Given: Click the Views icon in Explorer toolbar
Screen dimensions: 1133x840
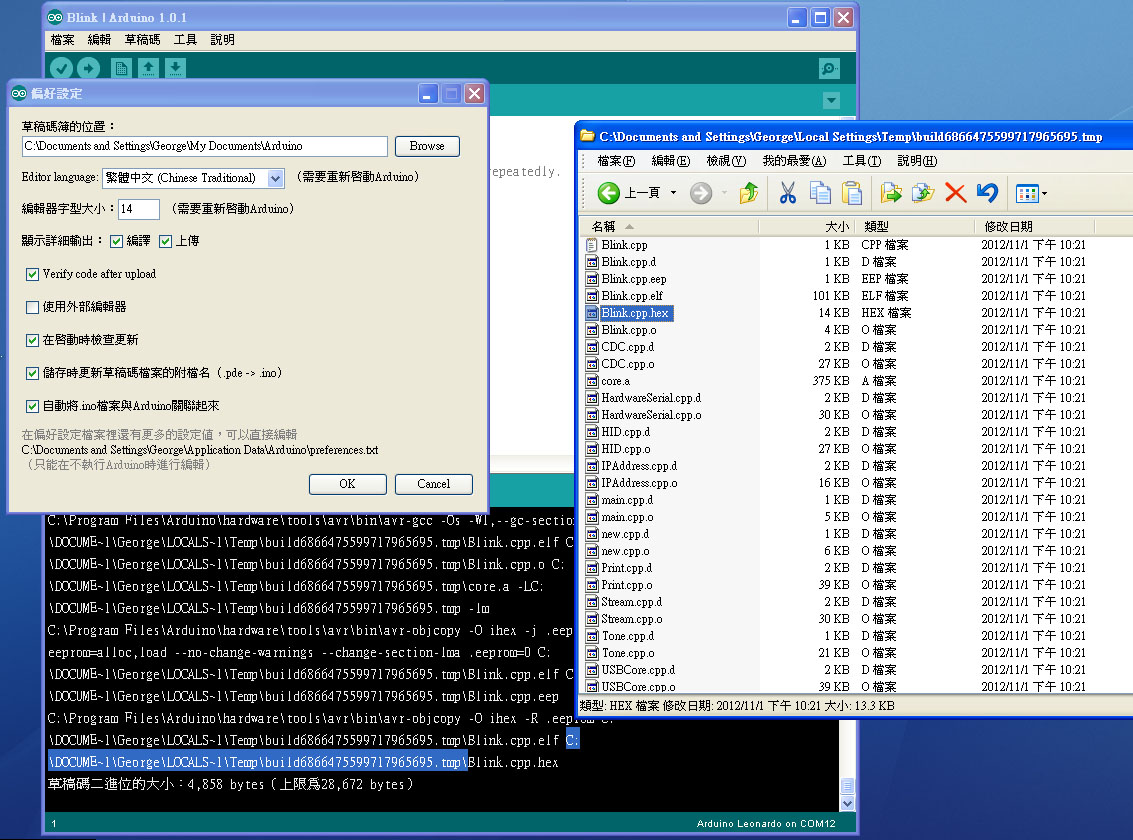Looking at the screenshot, I should pyautogui.click(x=1027, y=194).
